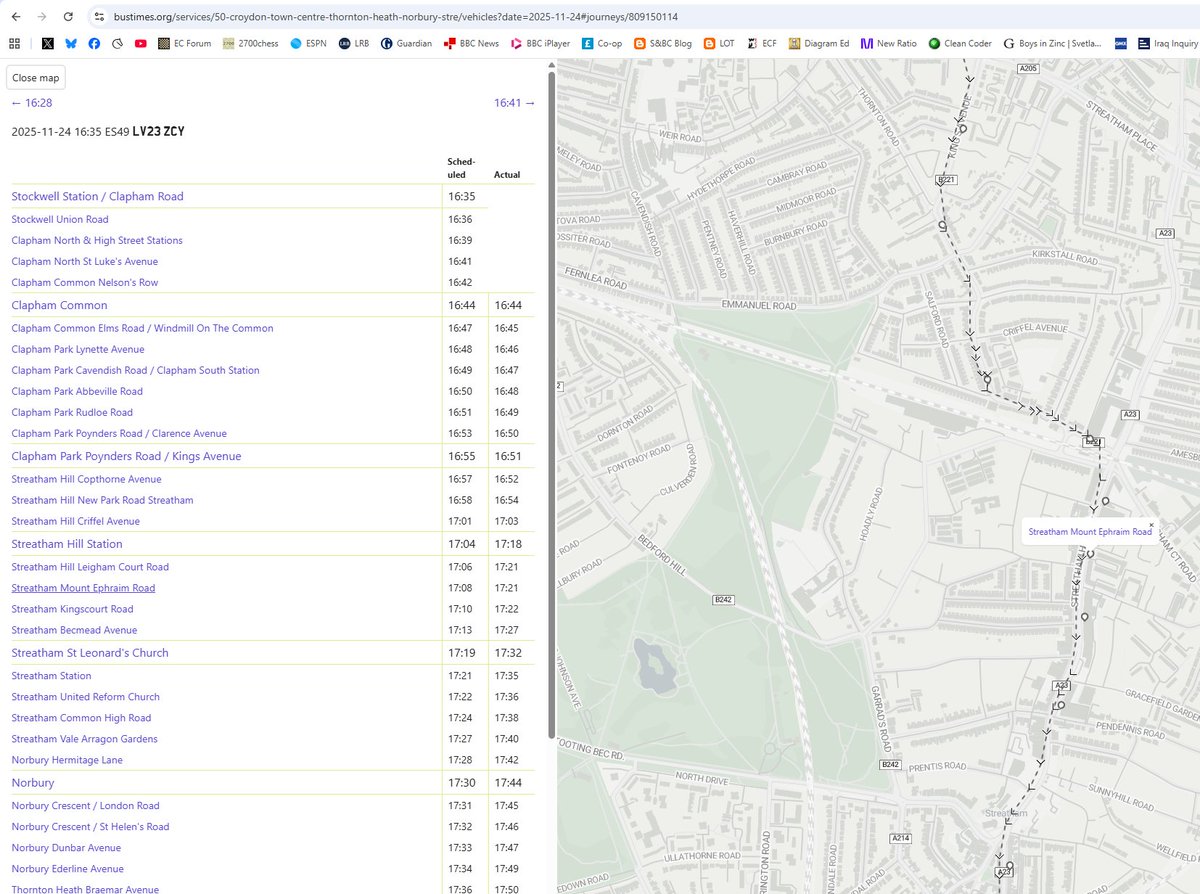Open Clapham Common Nelson's Row link
The width and height of the screenshot is (1200, 894).
[84, 282]
